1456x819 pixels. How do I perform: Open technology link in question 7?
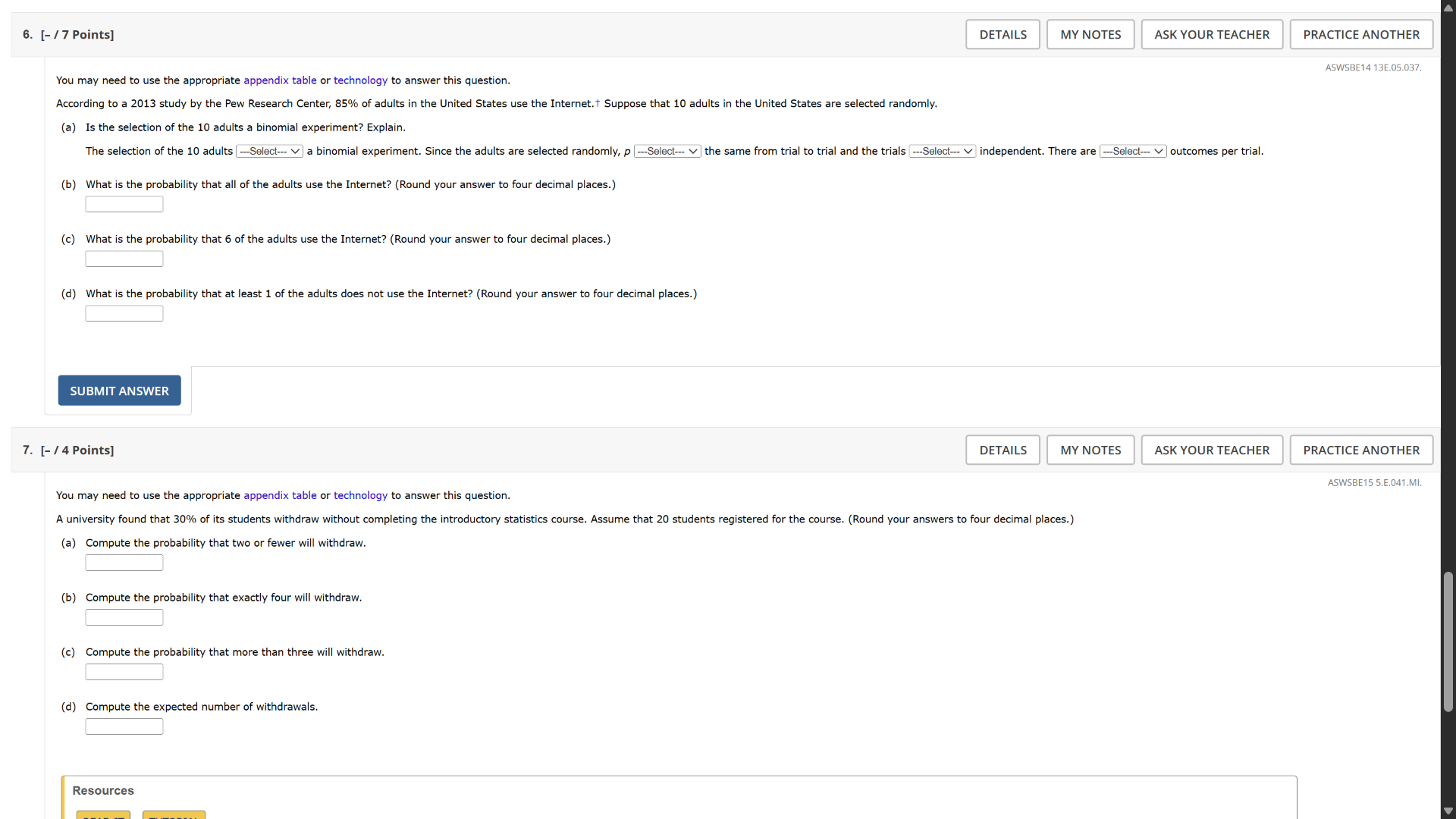click(x=360, y=495)
